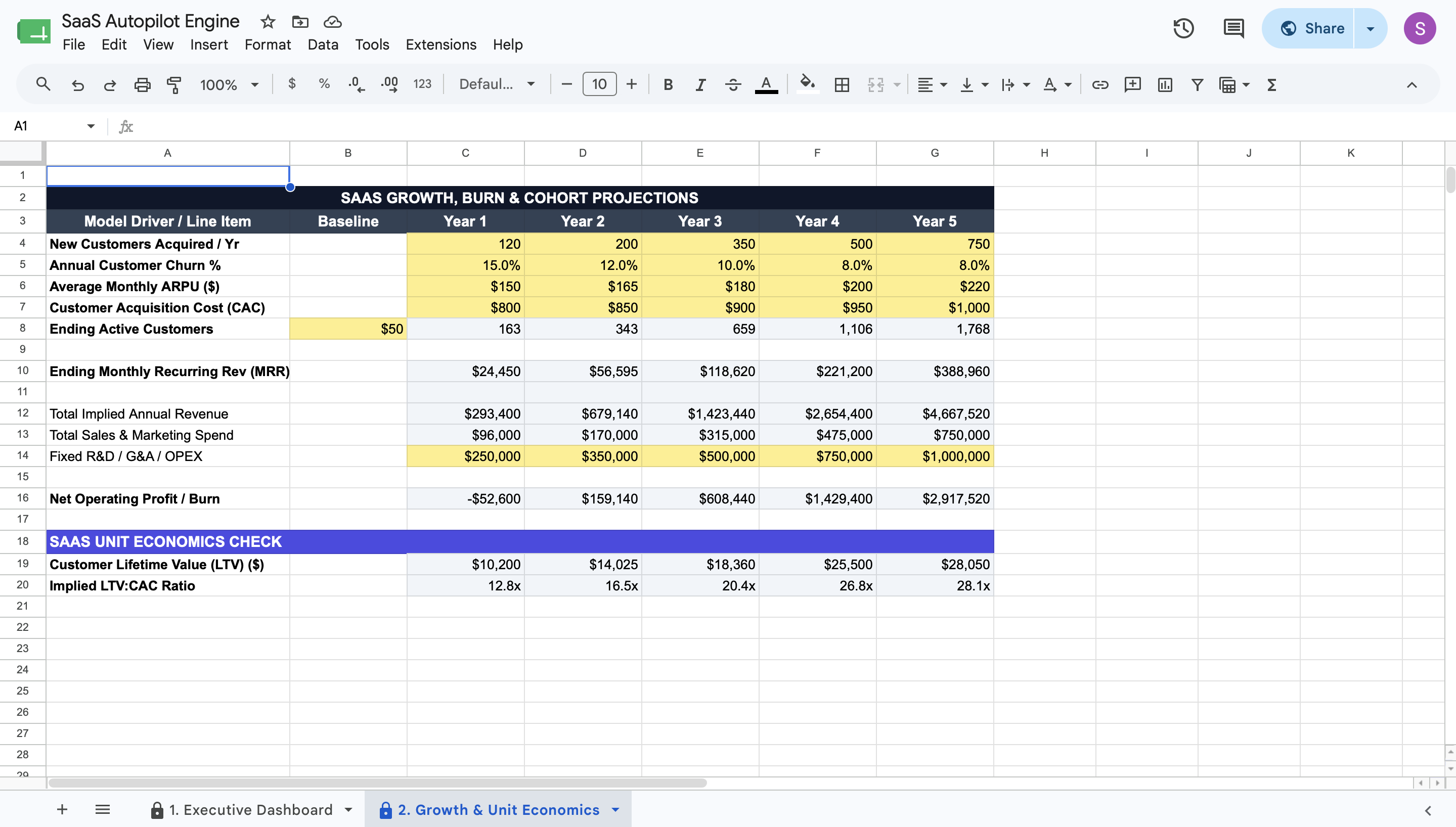Move the document with folder icon
This screenshot has height=827, width=1456.
(300, 22)
